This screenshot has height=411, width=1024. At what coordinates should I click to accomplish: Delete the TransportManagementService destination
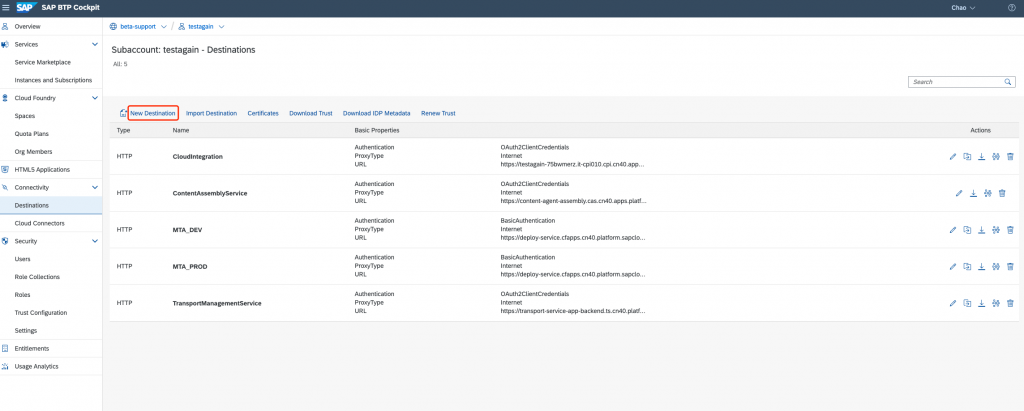[1010, 303]
